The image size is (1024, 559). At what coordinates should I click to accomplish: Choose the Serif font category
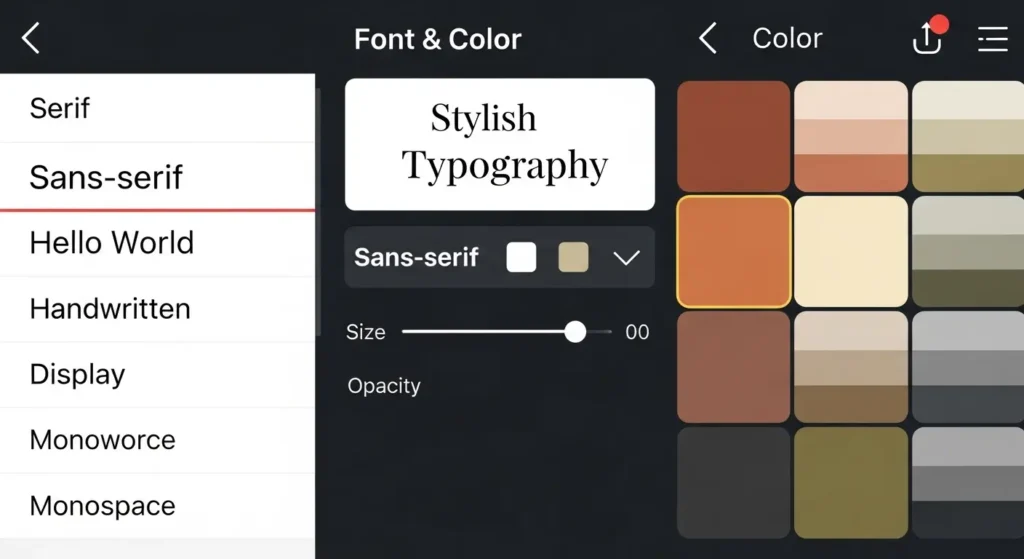click(x=60, y=108)
